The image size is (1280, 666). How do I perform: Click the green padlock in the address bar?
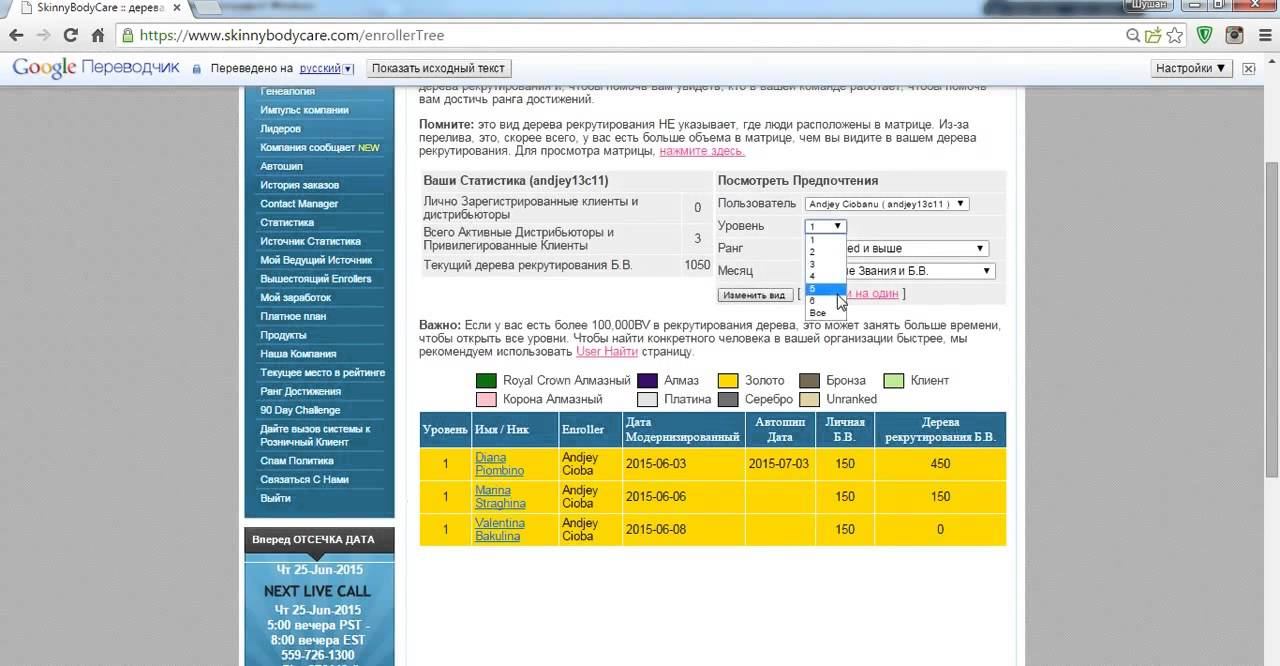128,35
